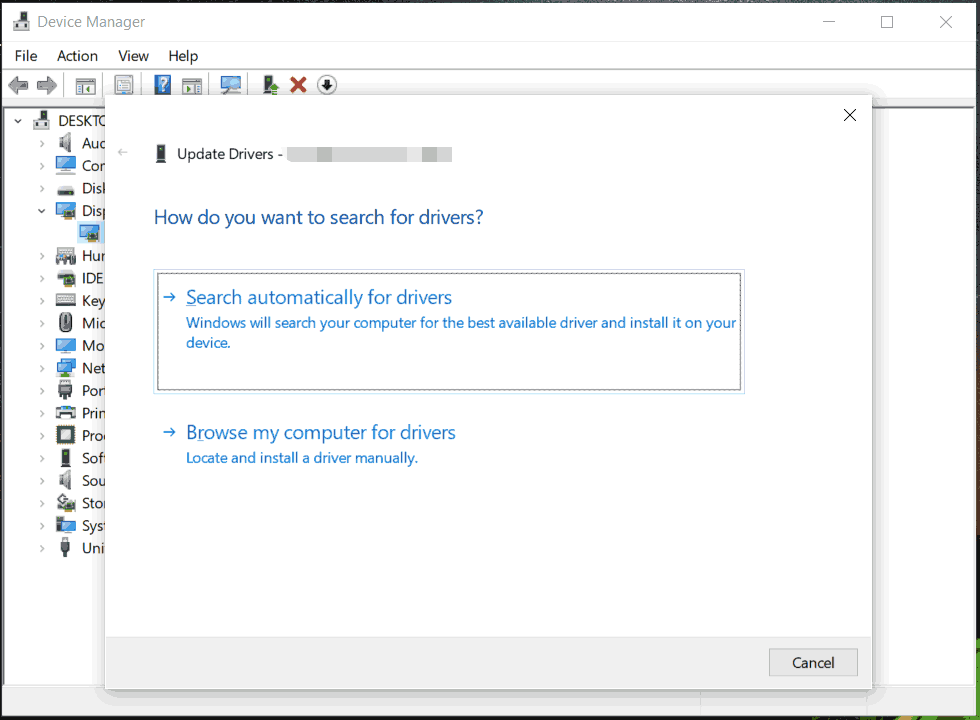The width and height of the screenshot is (980, 720).
Task: Select the Print queues printer icon
Action: [x=66, y=412]
